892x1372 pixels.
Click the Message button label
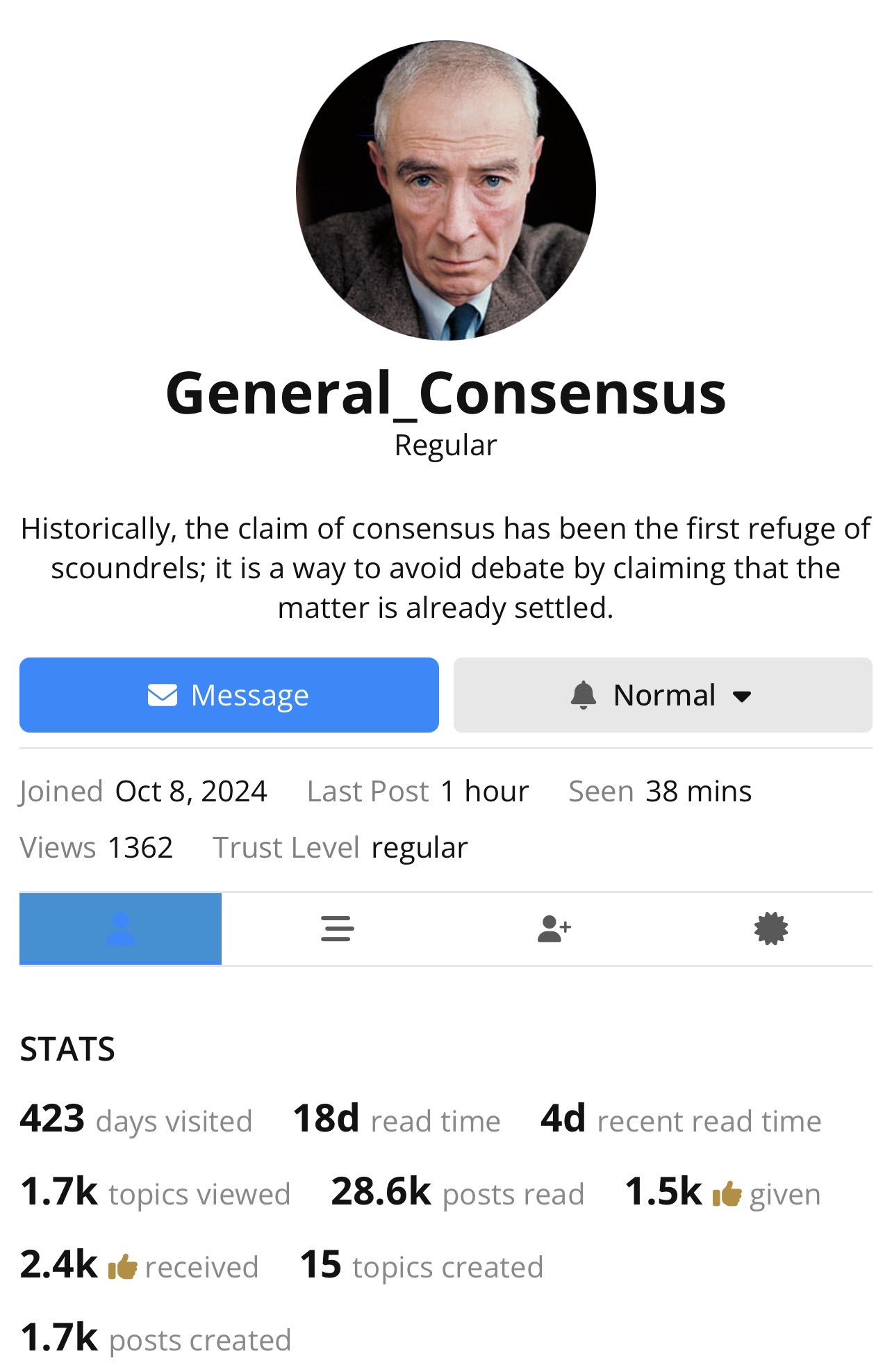[x=250, y=695]
